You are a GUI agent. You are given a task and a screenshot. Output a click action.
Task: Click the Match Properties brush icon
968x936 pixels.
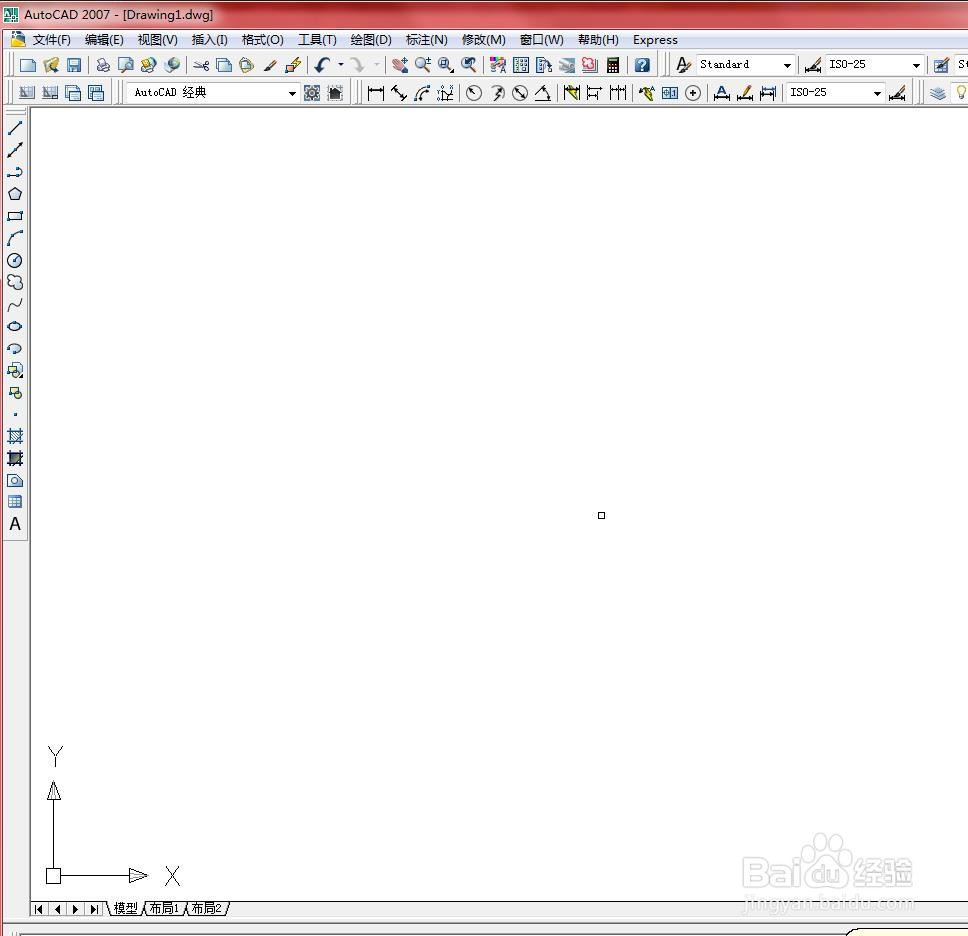(270, 65)
